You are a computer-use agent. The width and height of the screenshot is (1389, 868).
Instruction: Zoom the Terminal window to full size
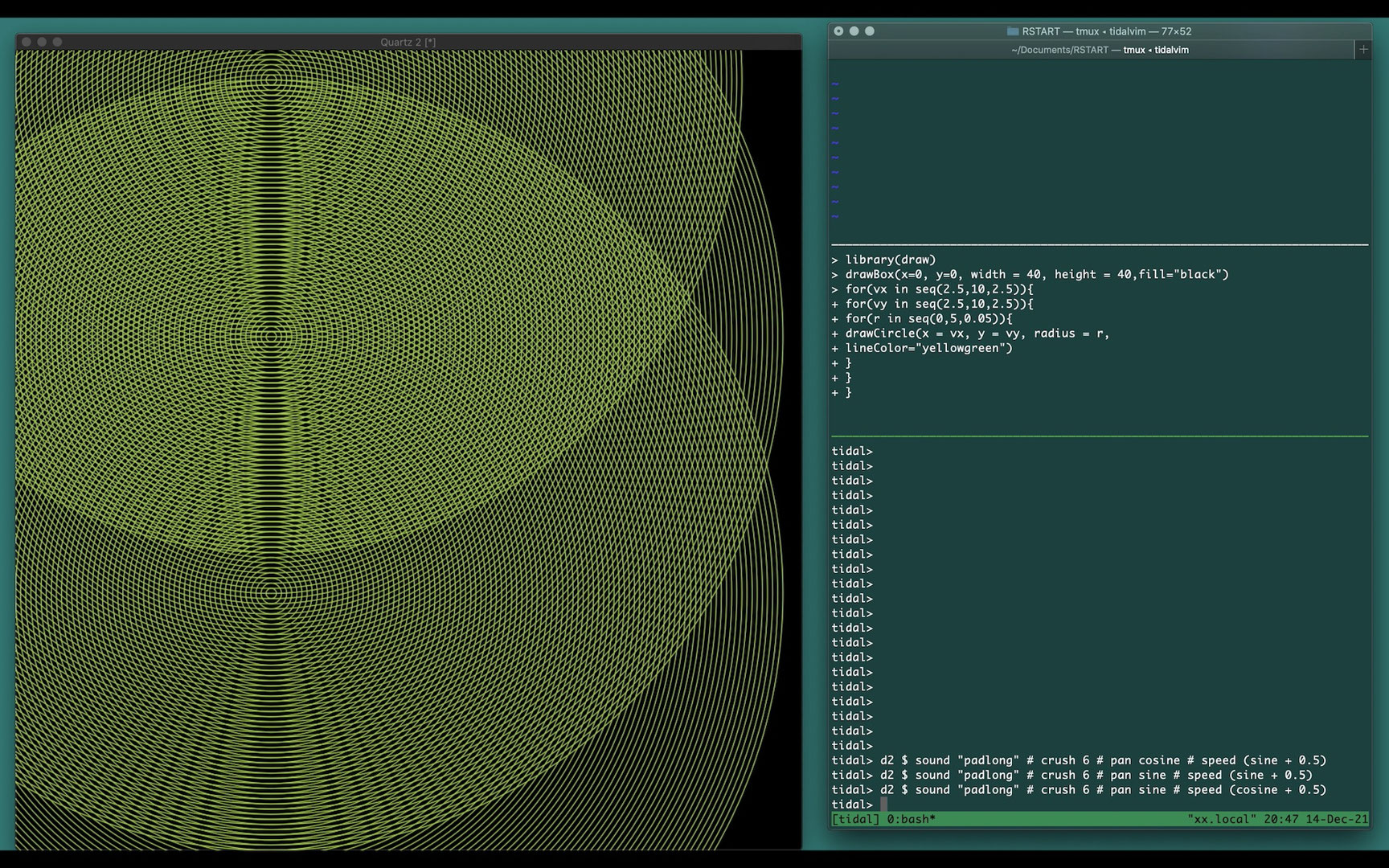[x=869, y=31]
